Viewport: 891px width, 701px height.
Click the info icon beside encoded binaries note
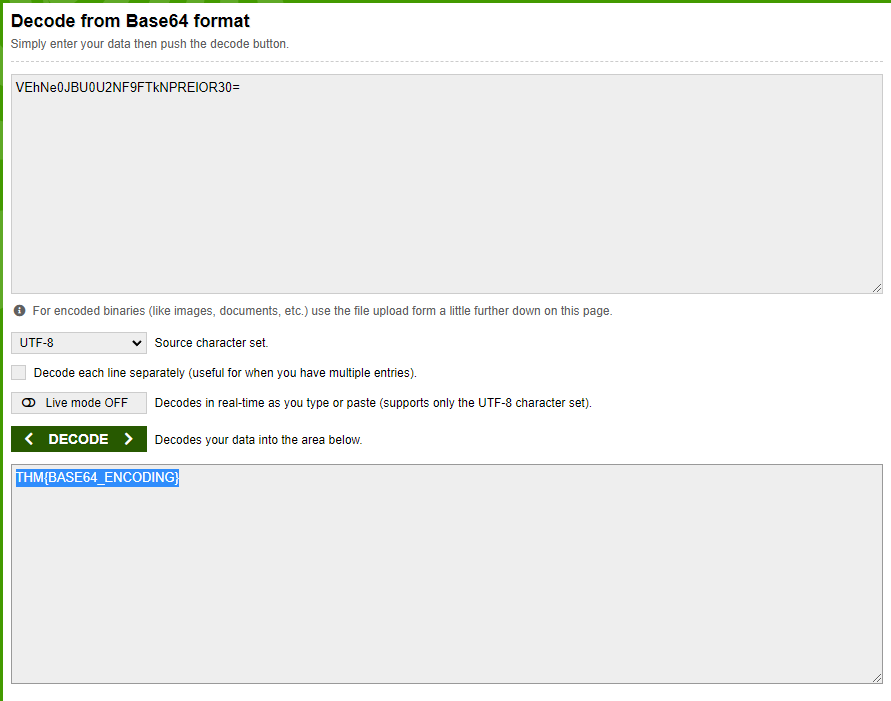(x=19, y=311)
